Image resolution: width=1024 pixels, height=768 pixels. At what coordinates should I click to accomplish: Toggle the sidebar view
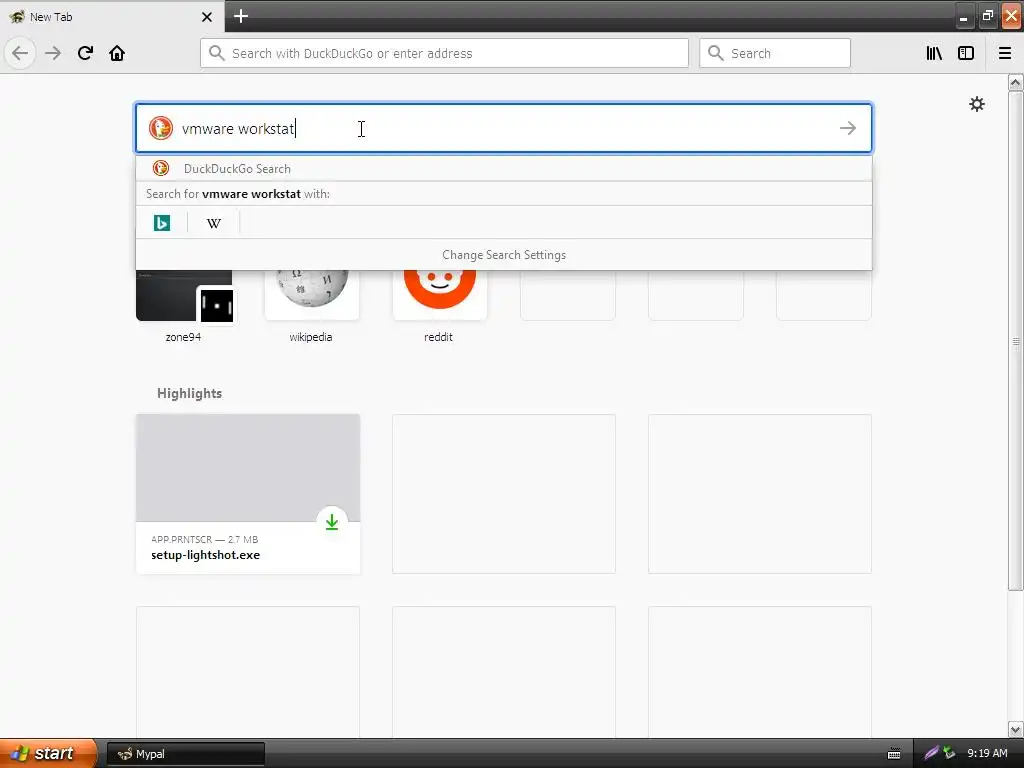(x=966, y=54)
